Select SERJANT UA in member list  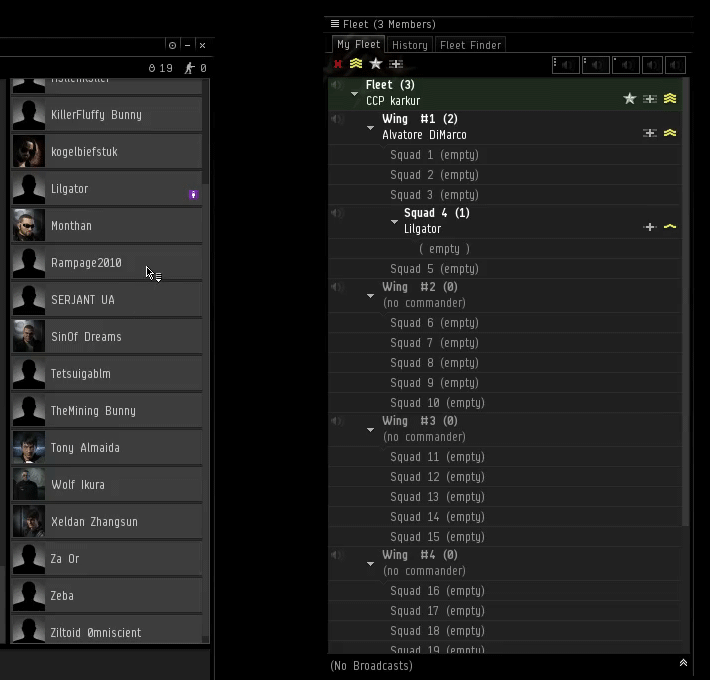(x=107, y=300)
